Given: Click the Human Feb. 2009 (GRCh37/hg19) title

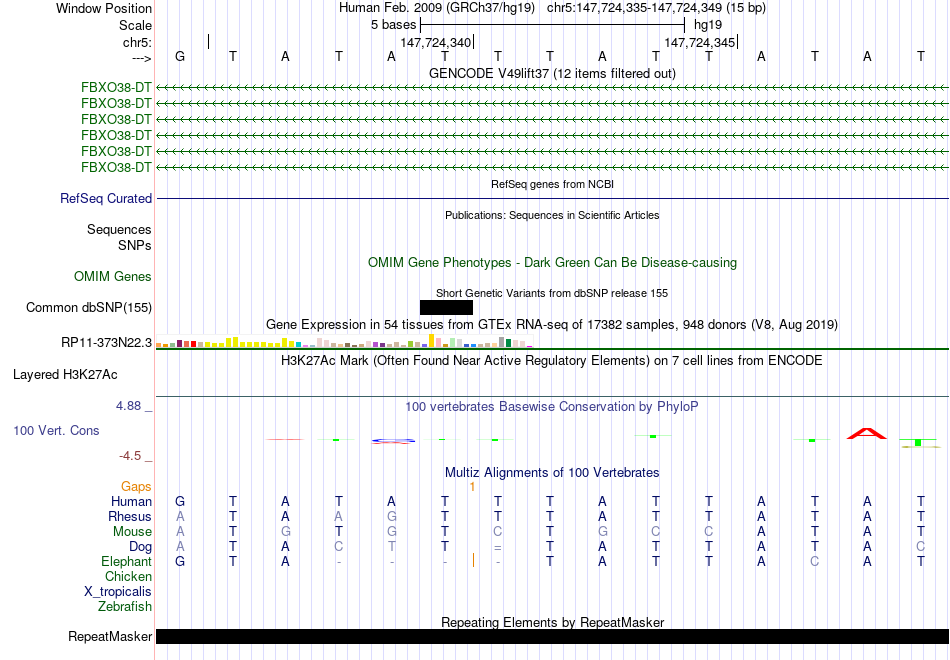Looking at the screenshot, I should click(437, 8).
